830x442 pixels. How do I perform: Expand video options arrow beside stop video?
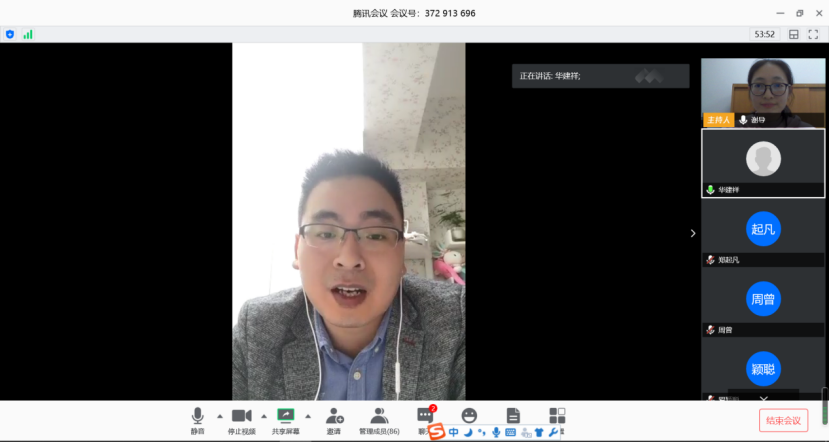(264, 416)
